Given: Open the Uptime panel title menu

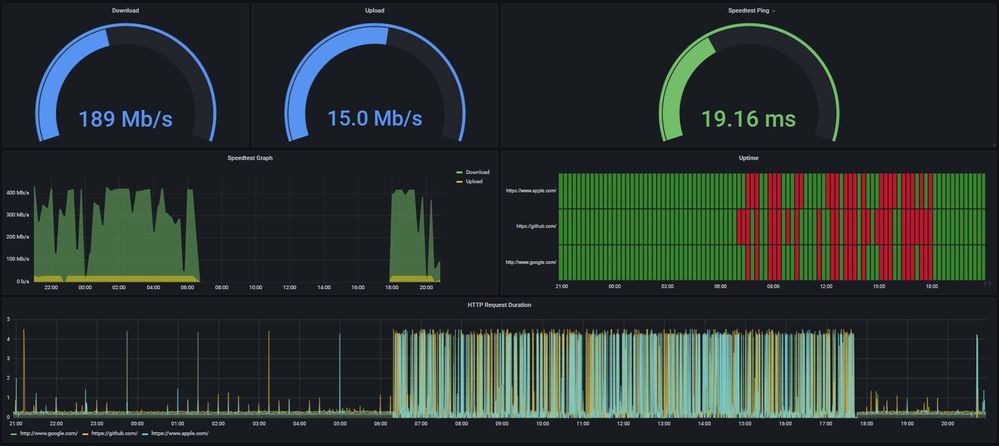Looking at the screenshot, I should [749, 158].
